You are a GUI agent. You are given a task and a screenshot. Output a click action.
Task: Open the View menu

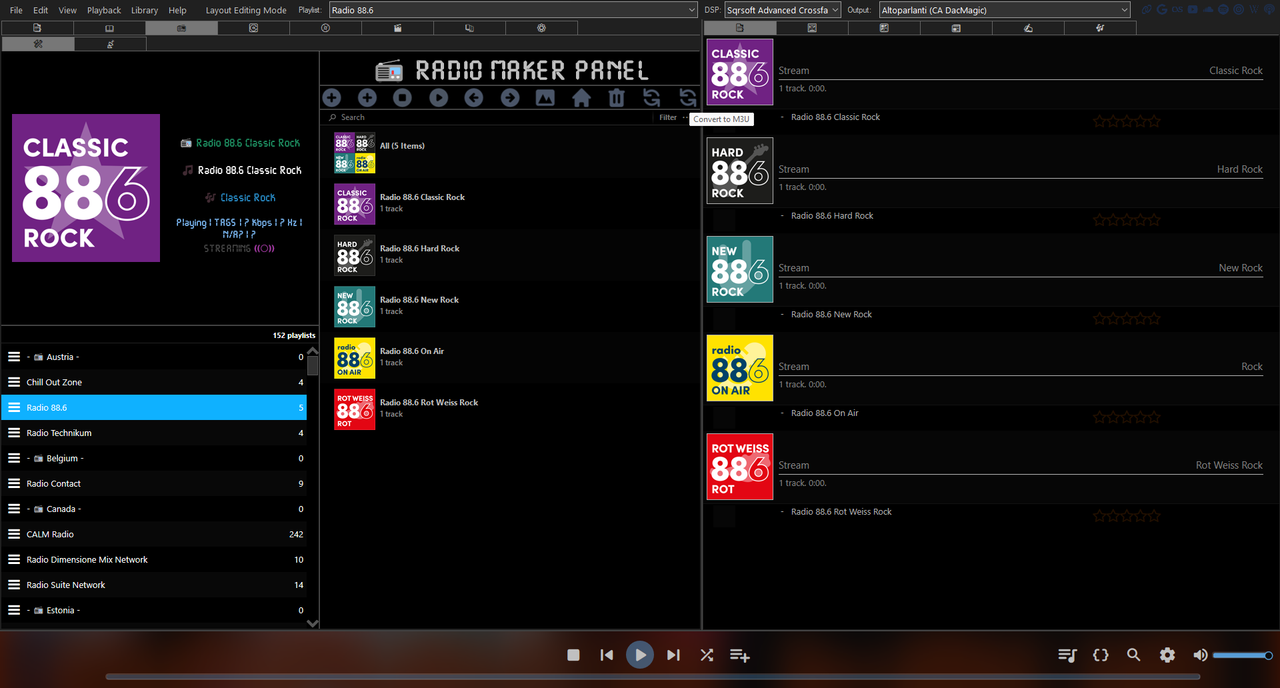click(x=67, y=10)
